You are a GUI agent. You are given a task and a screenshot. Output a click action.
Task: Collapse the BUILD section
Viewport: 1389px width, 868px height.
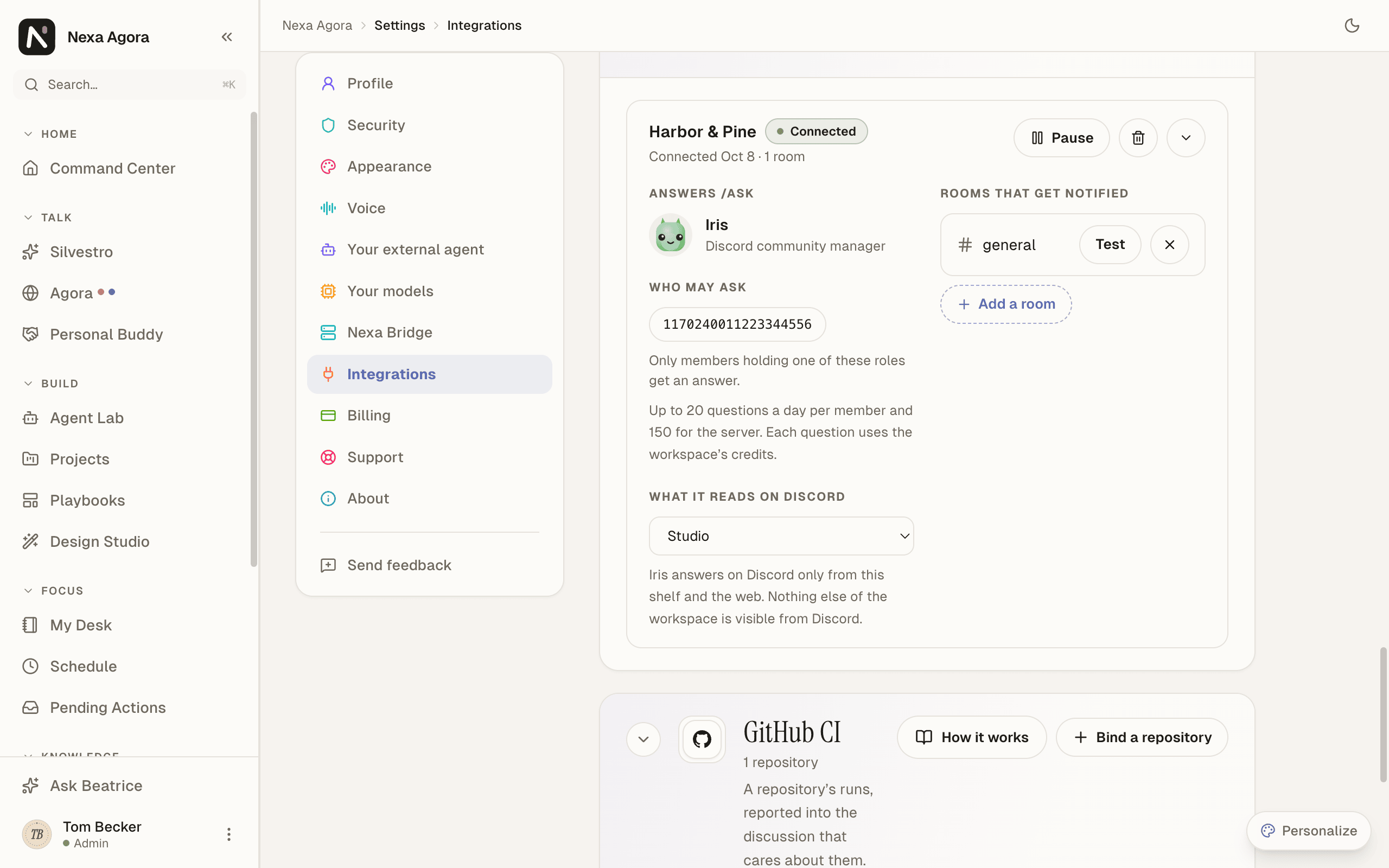pos(50,384)
